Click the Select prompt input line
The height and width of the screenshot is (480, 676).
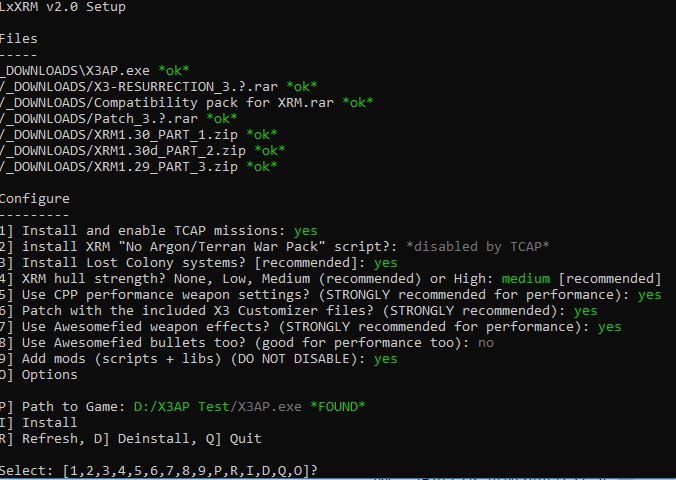159,471
